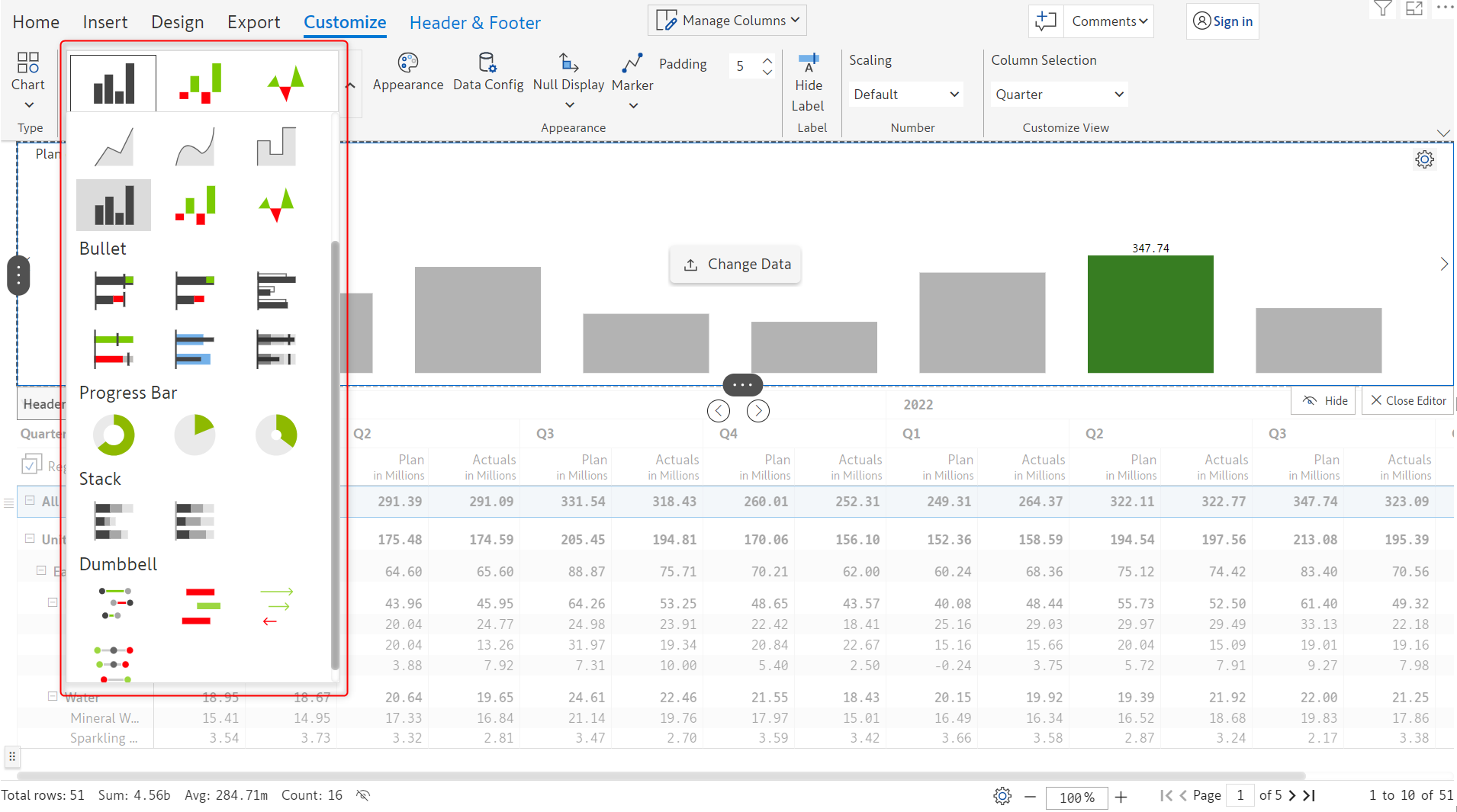Toggle the checkbox beside the Region header
Viewport: 1457px width, 812px height.
32,464
